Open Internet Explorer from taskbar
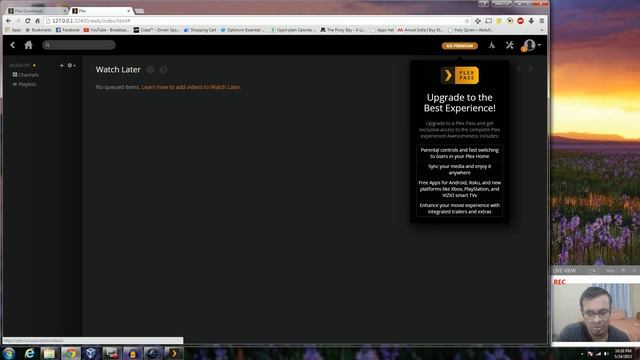640x360 pixels. point(29,353)
